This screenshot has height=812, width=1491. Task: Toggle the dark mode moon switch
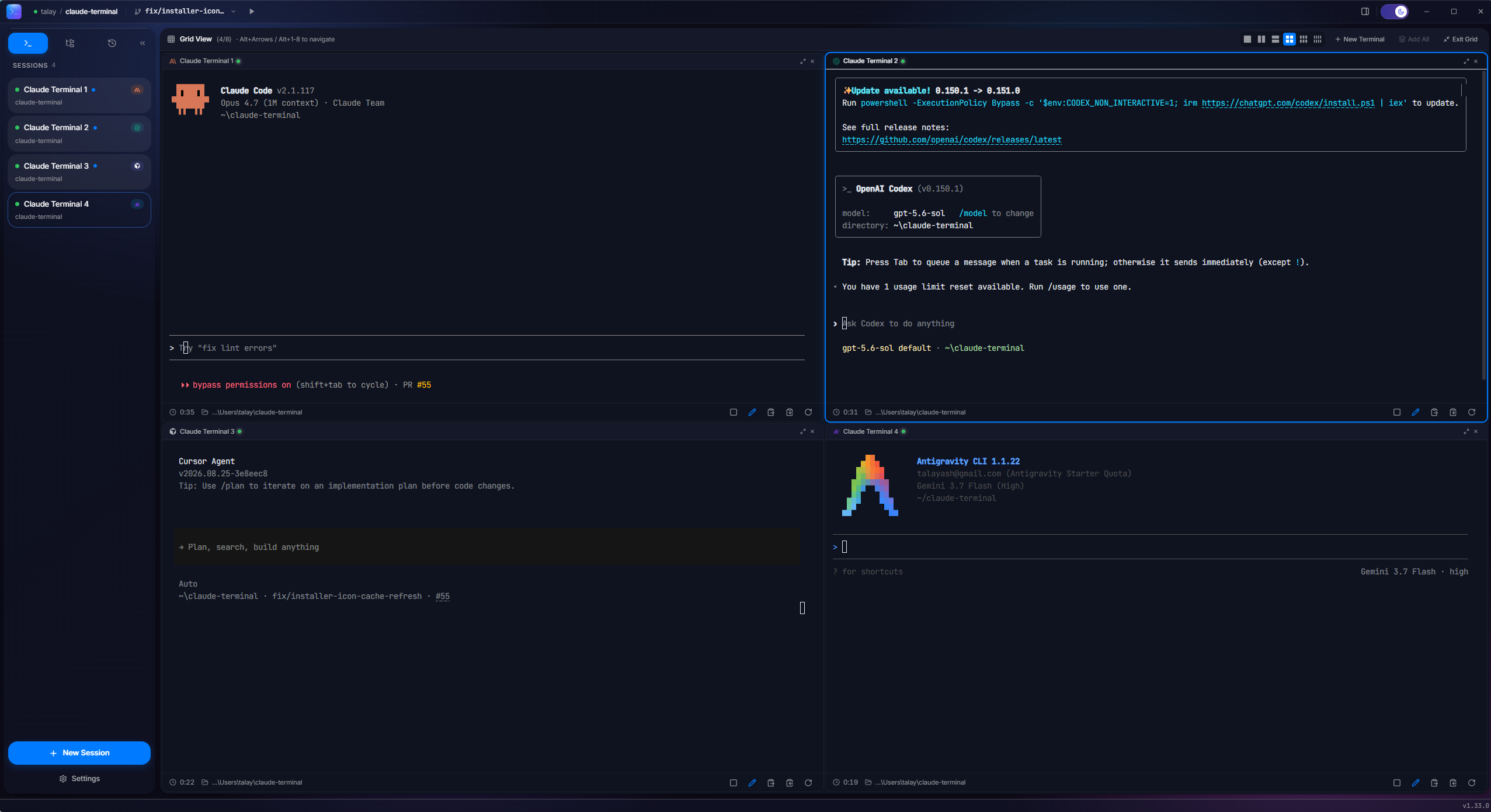1395,11
